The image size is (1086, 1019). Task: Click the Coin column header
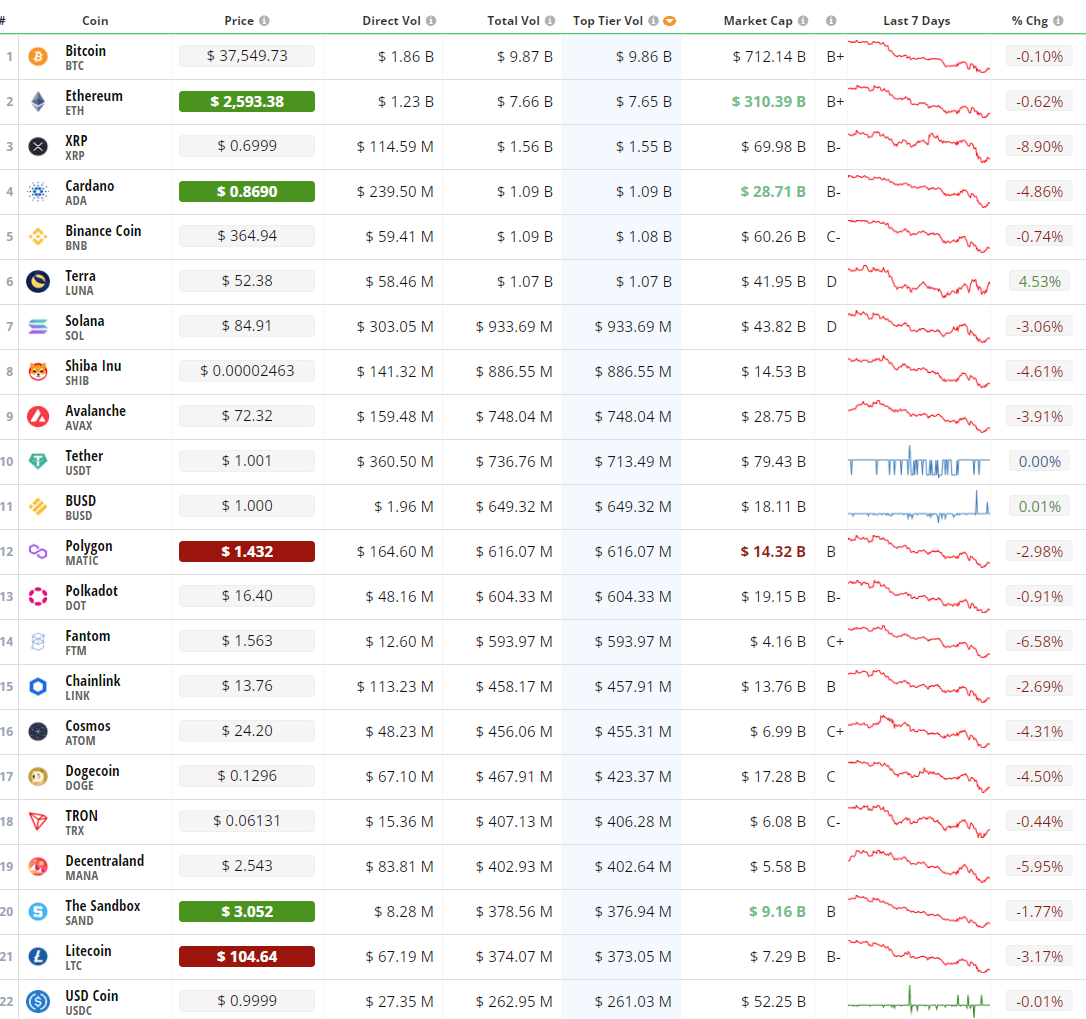pyautogui.click(x=95, y=21)
